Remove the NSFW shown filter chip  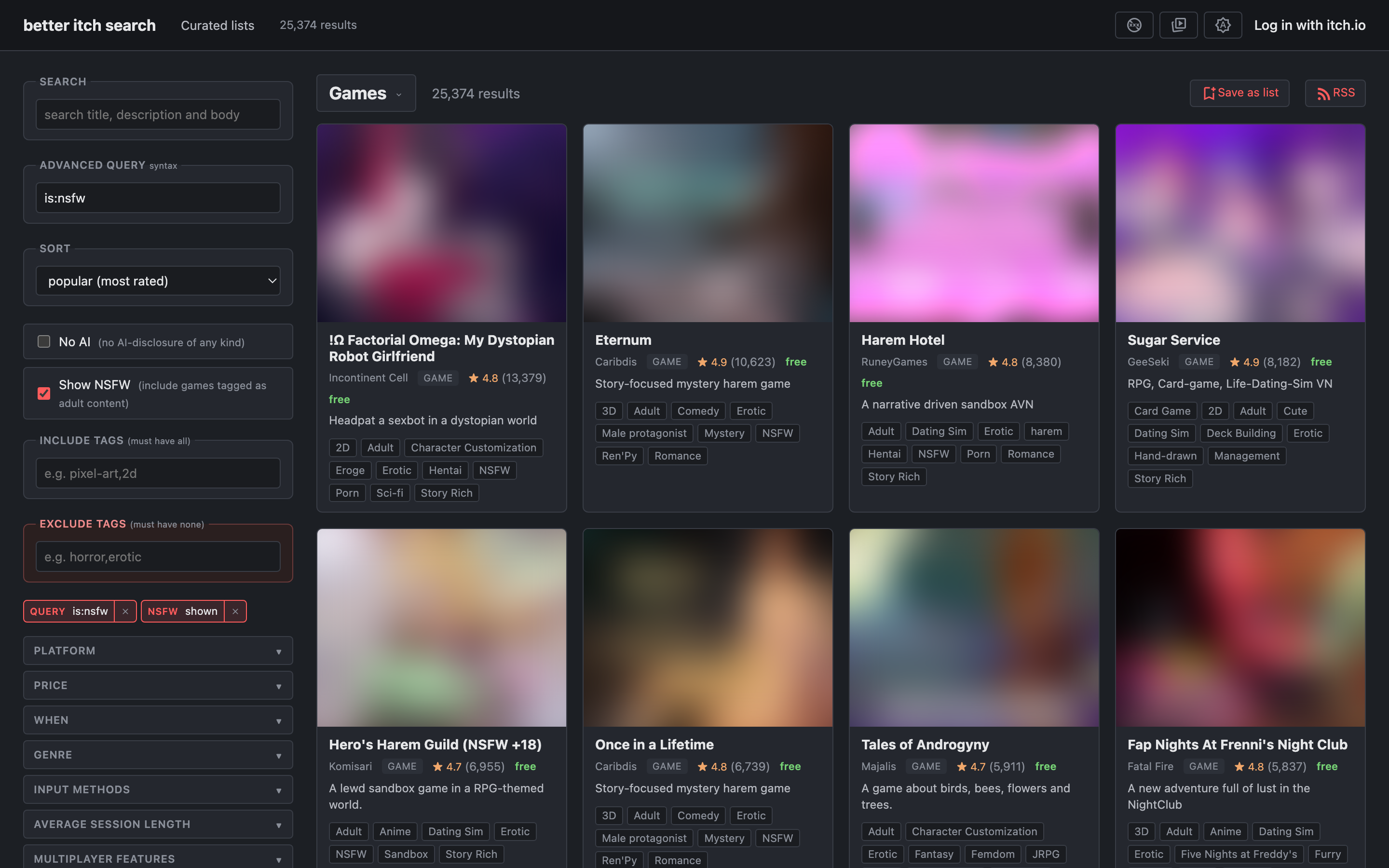click(x=235, y=611)
